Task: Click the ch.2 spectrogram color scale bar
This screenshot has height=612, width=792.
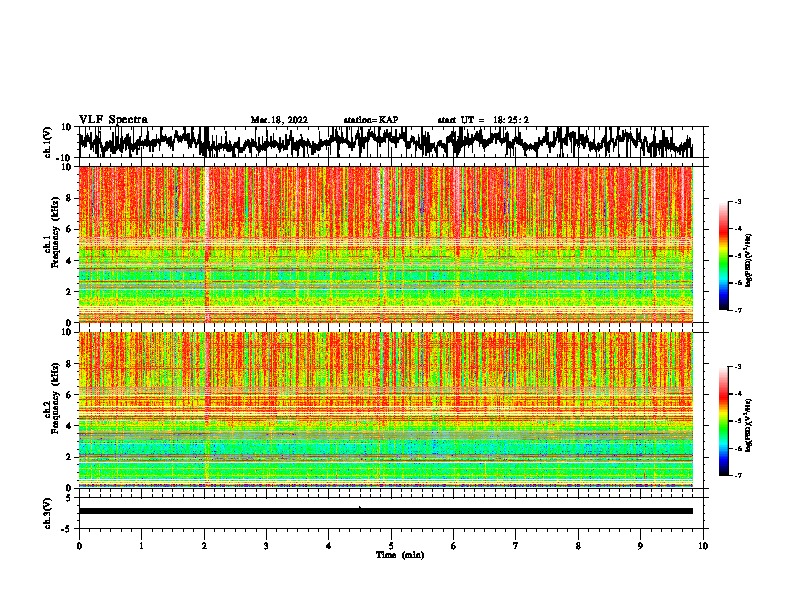Action: 723,421
